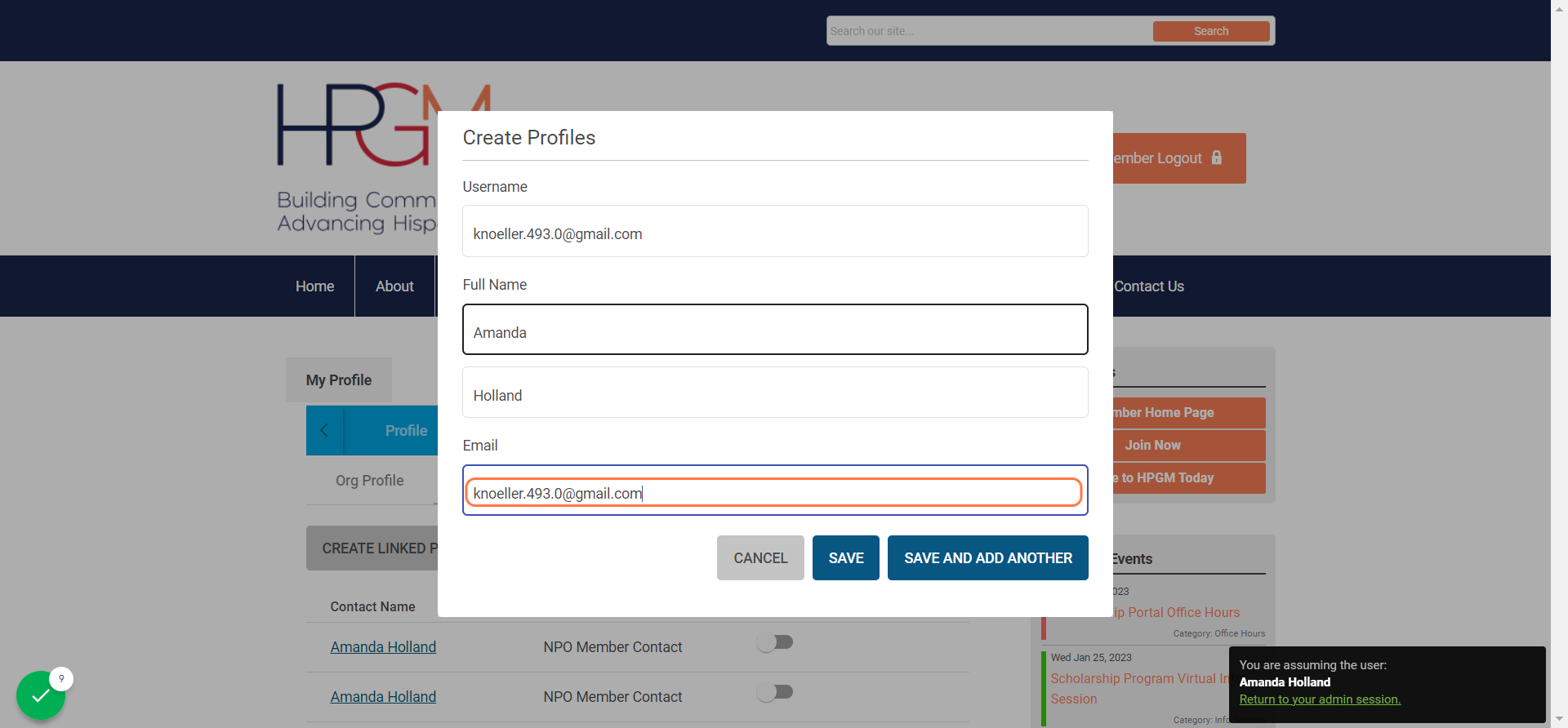The image size is (1568, 728).
Task: Click the Join Now button
Action: click(1188, 446)
